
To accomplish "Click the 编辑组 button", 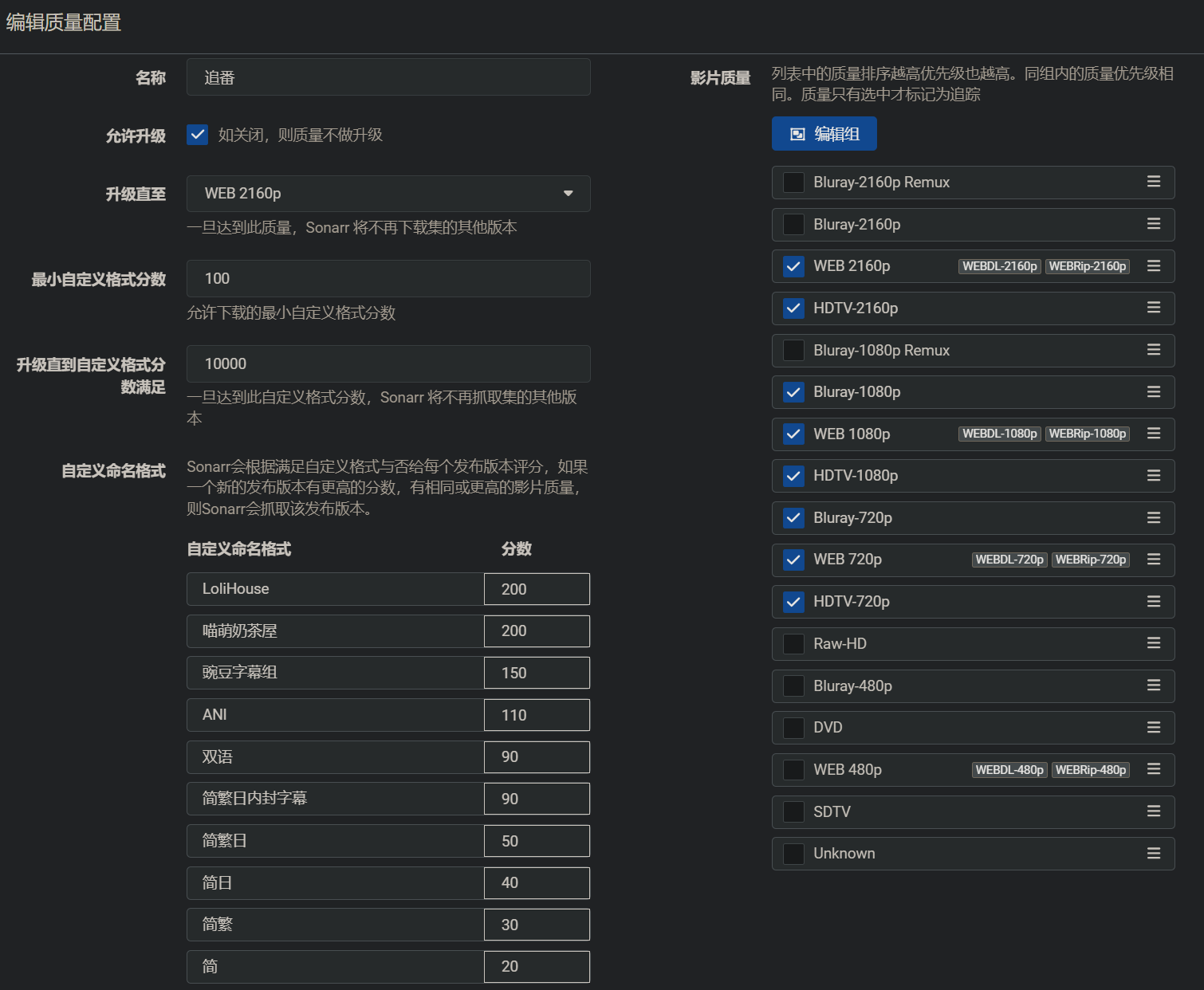I will tap(824, 134).
